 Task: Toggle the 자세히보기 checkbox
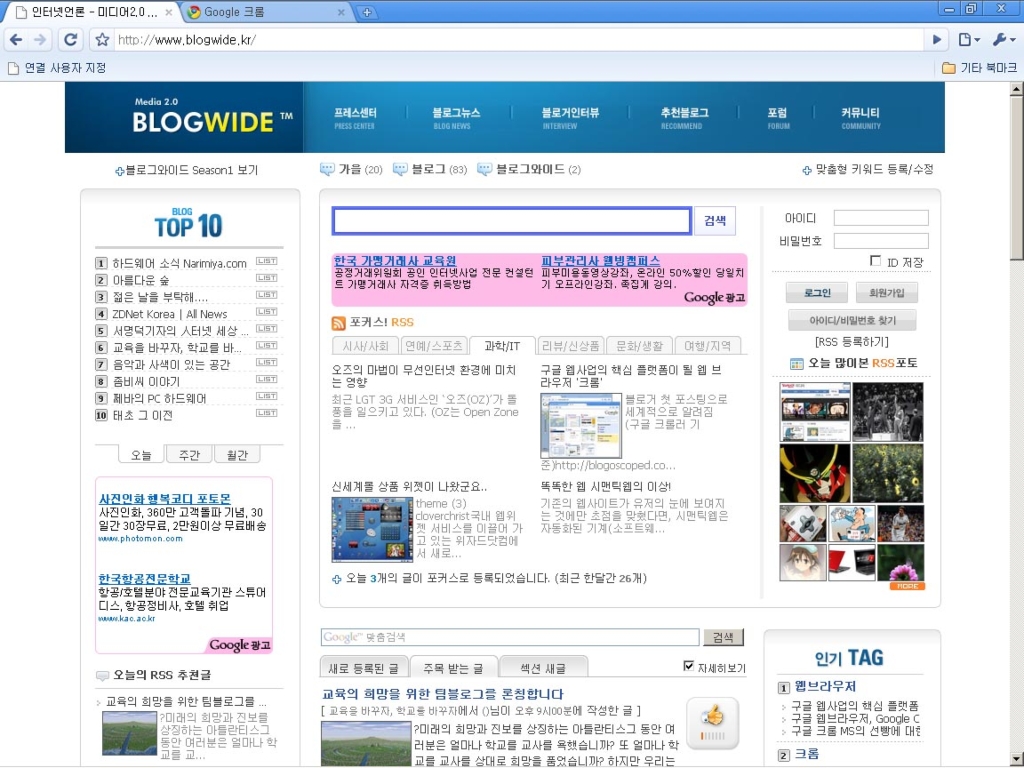(x=688, y=665)
